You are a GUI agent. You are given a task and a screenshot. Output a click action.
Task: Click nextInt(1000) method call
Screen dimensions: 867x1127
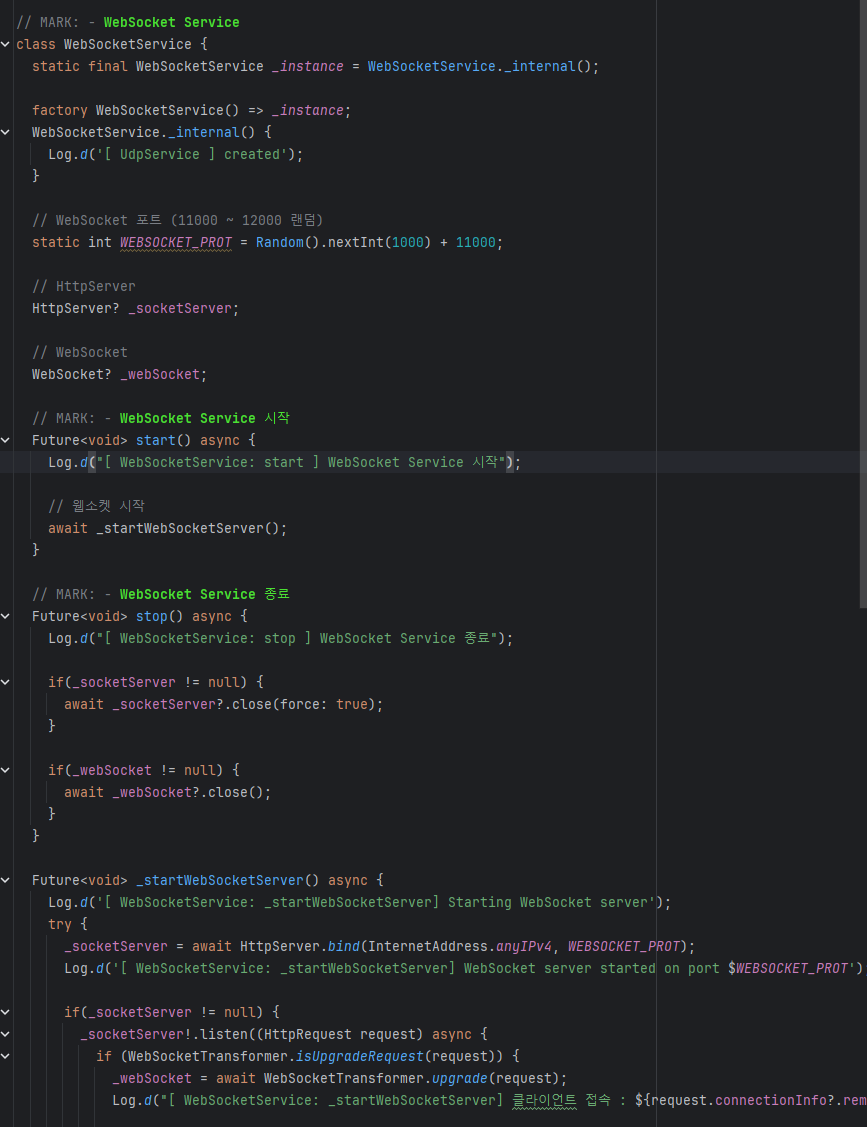(378, 242)
